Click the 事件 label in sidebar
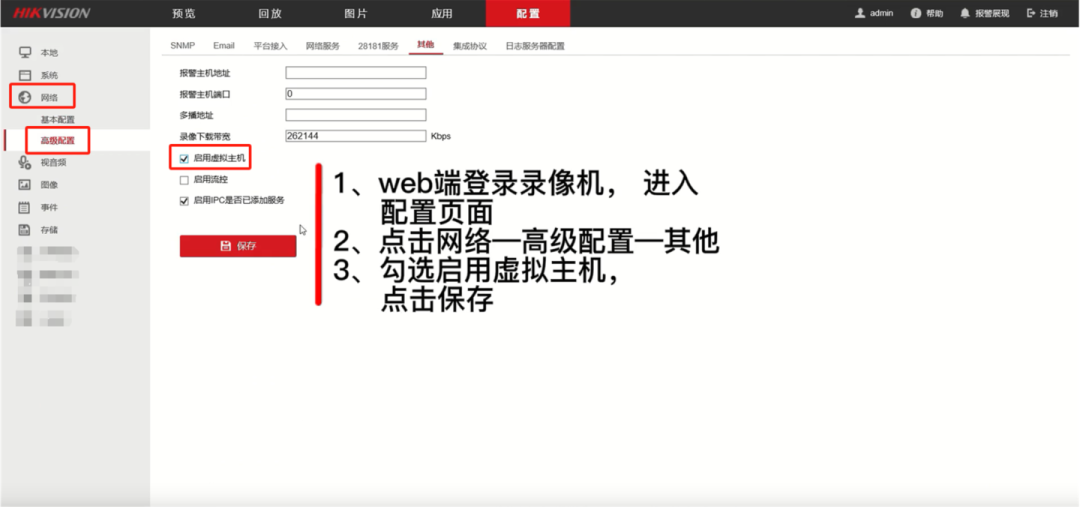1080x507 pixels. pyautogui.click(x=49, y=207)
